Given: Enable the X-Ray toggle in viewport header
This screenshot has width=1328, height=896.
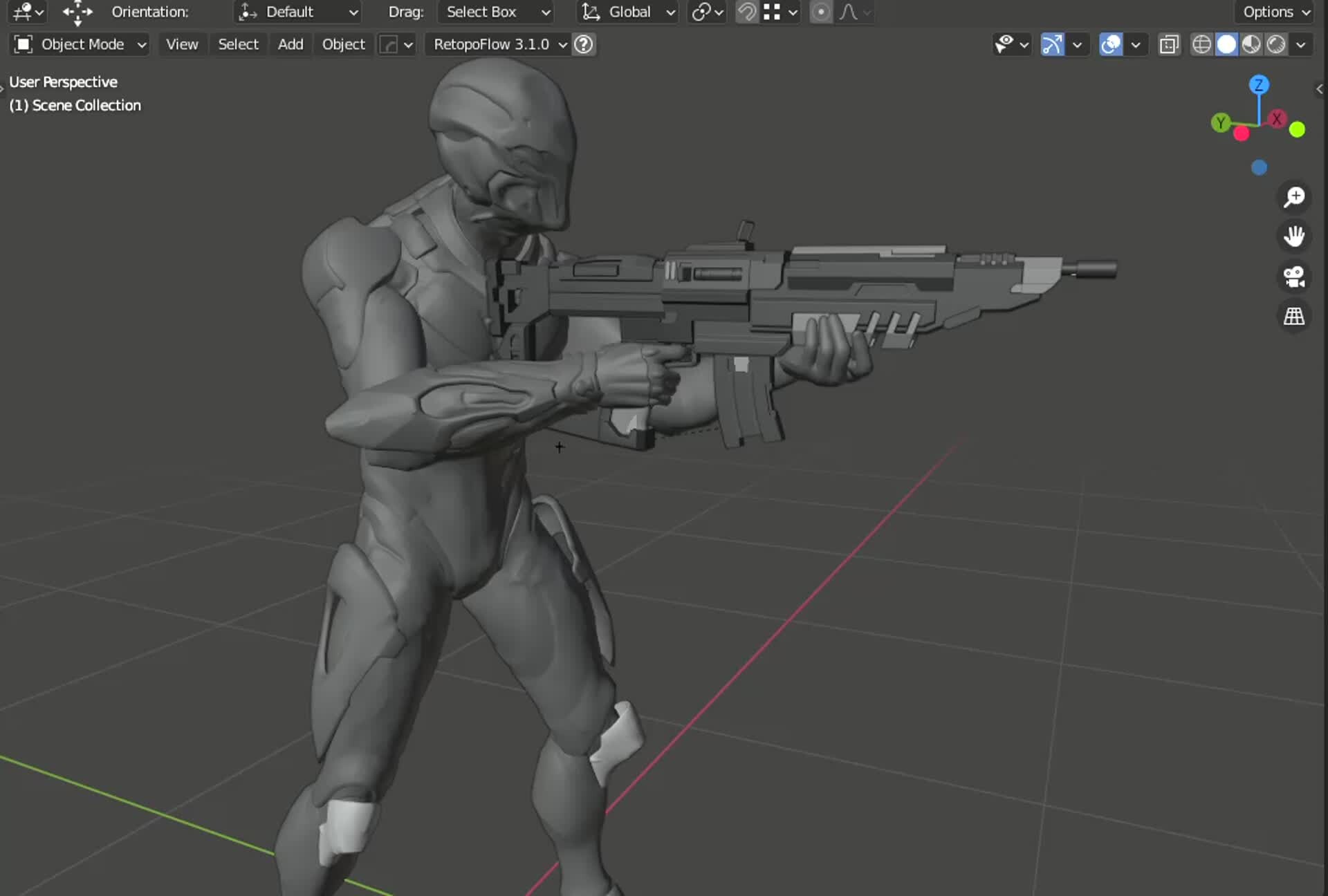Looking at the screenshot, I should click(1169, 44).
